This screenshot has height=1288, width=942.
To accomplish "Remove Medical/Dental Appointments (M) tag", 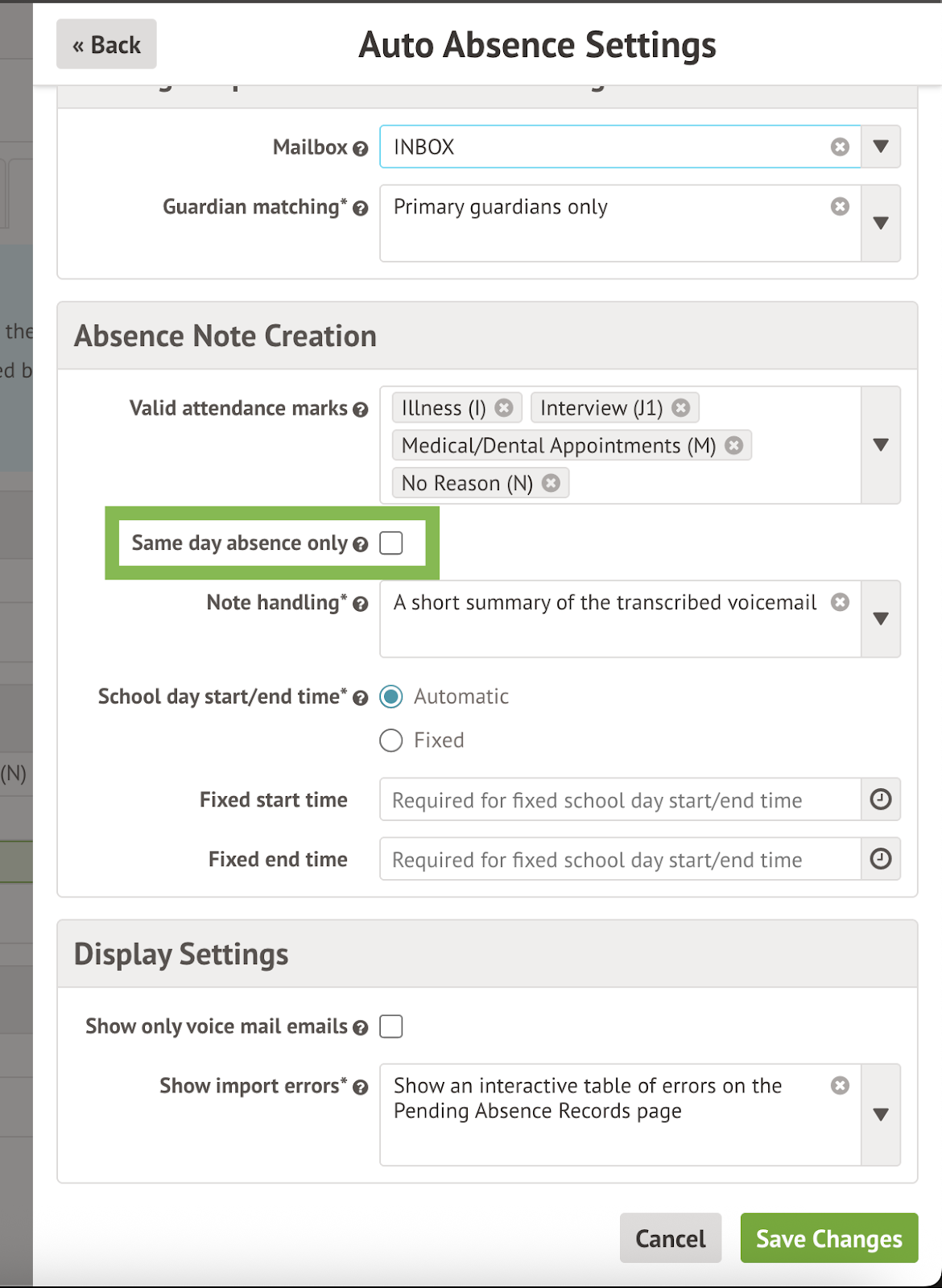I will click(733, 445).
